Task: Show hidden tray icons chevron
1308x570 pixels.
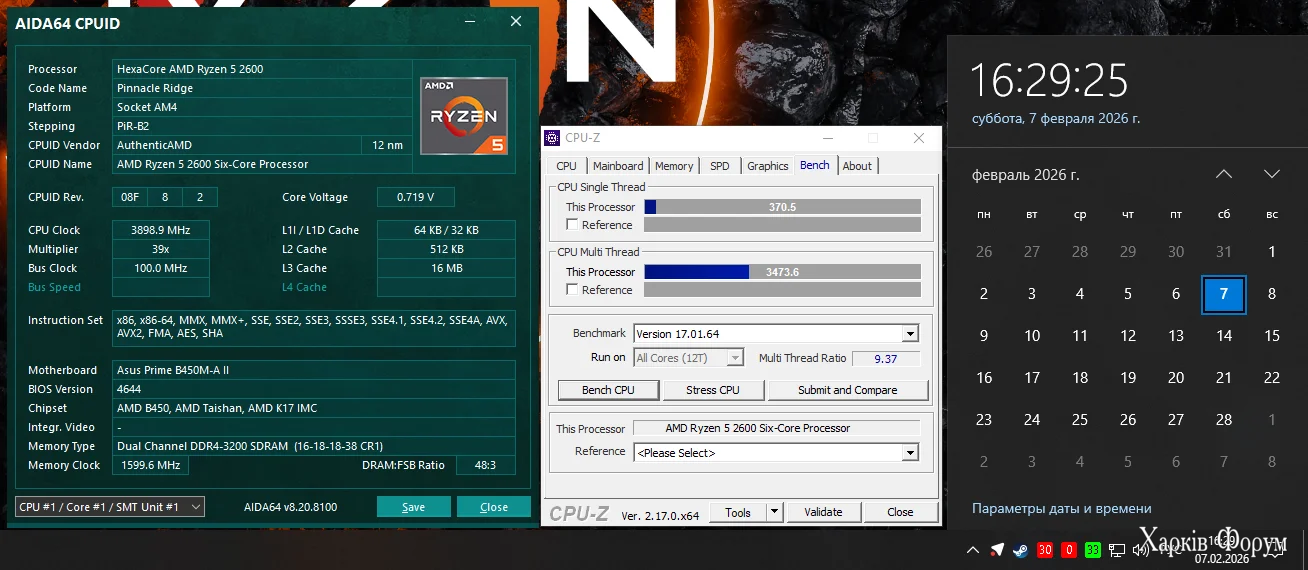Action: click(973, 549)
